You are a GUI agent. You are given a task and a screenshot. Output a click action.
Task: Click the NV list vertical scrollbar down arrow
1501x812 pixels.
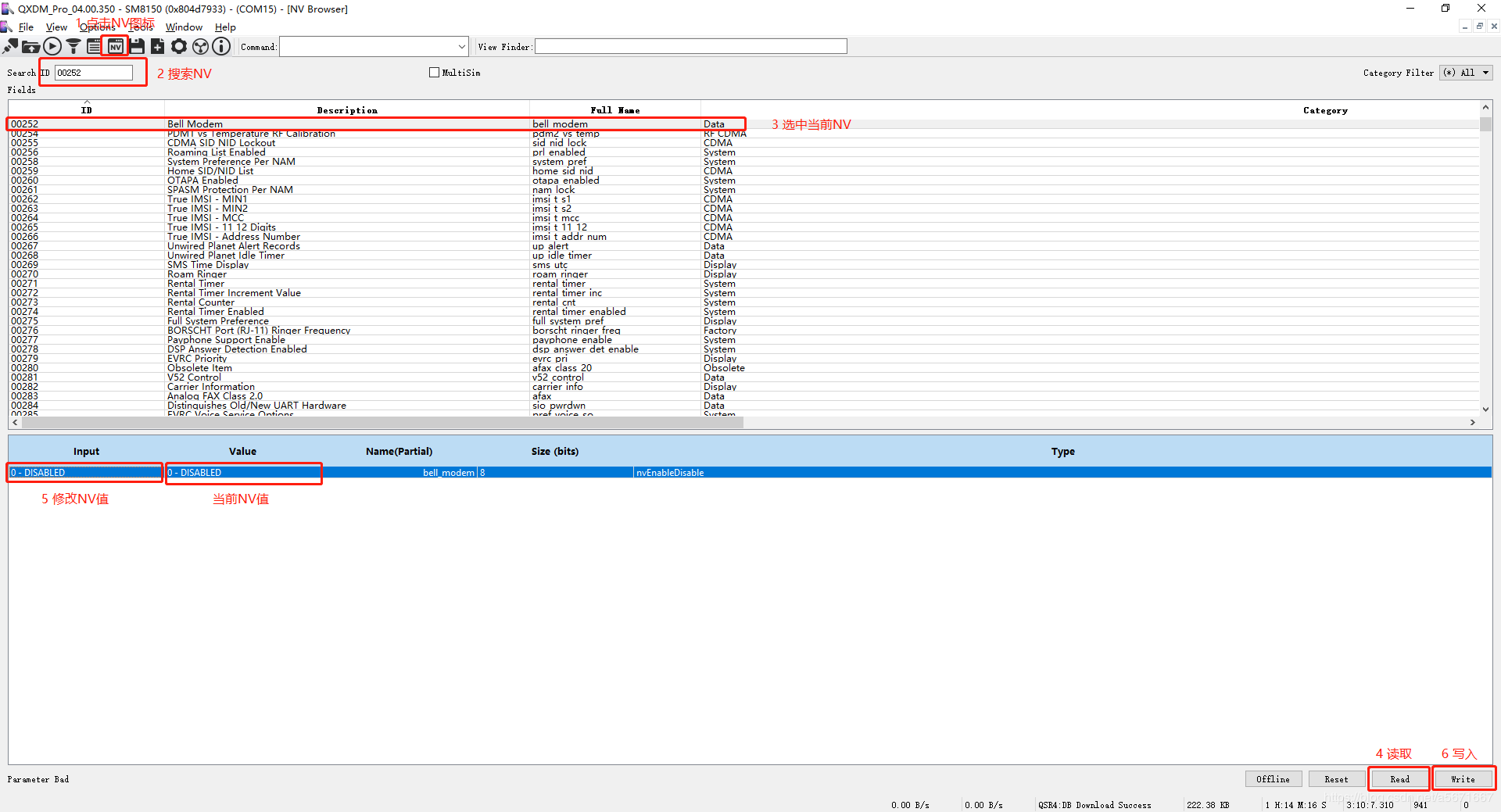point(1485,409)
